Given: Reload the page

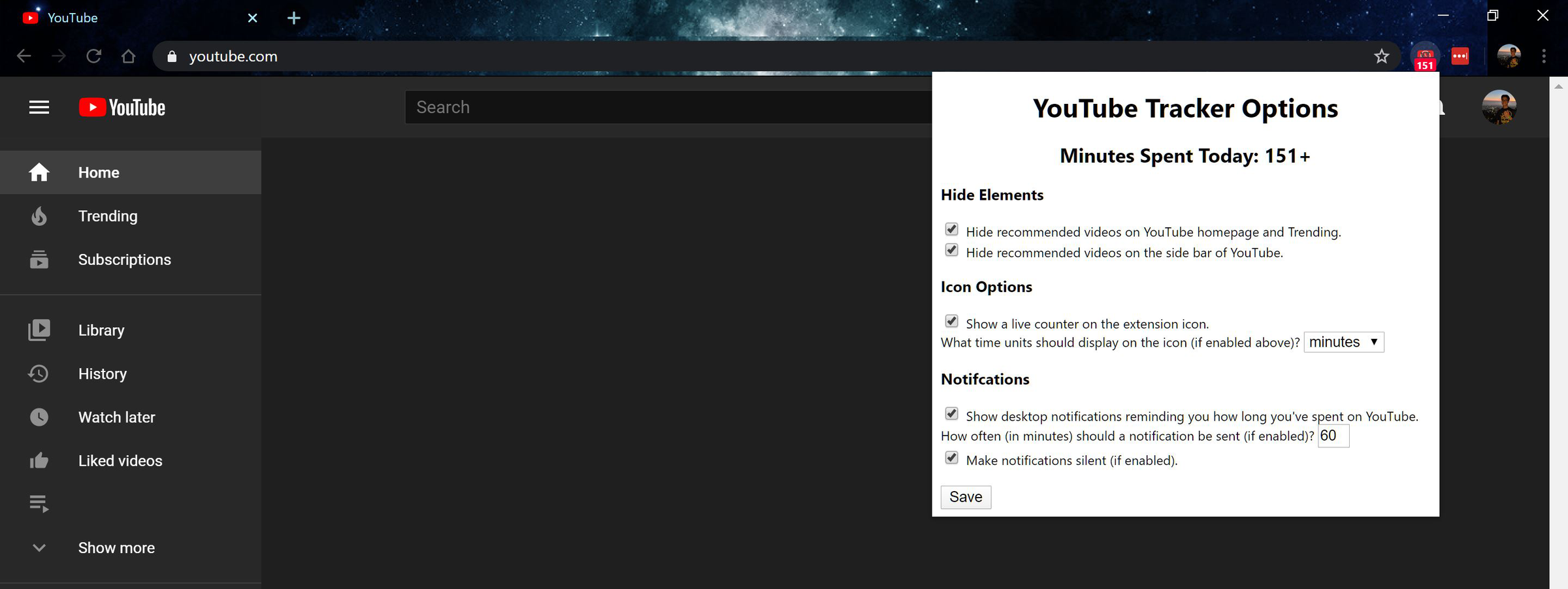Looking at the screenshot, I should tap(94, 56).
